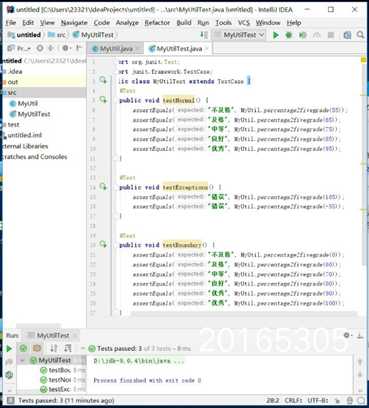Click the tool-window toggle icon in status bar corner
369x408 pixels.
10,400
